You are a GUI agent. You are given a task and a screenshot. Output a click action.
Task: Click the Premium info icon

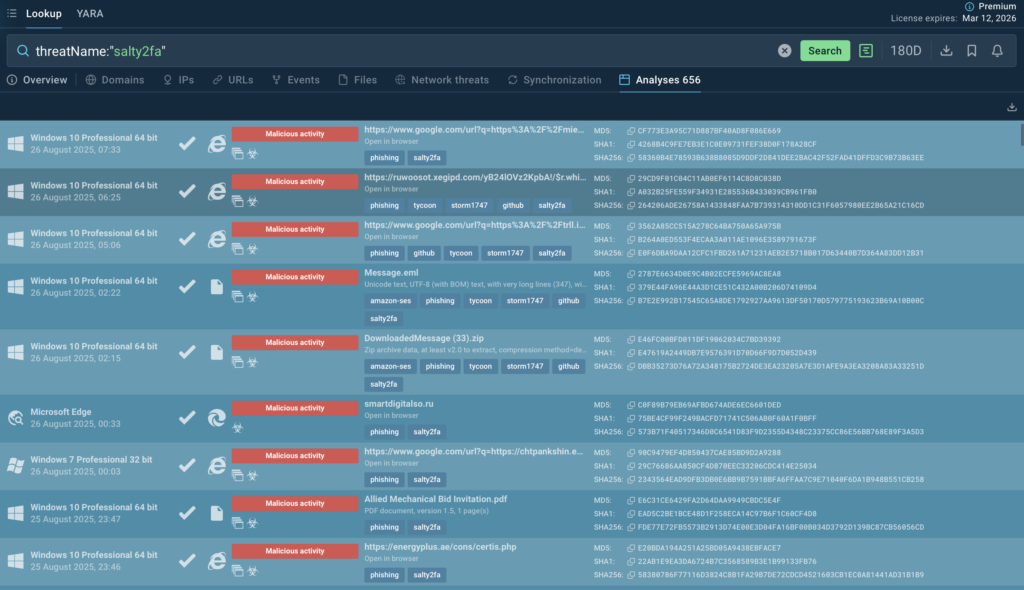pyautogui.click(x=969, y=6)
